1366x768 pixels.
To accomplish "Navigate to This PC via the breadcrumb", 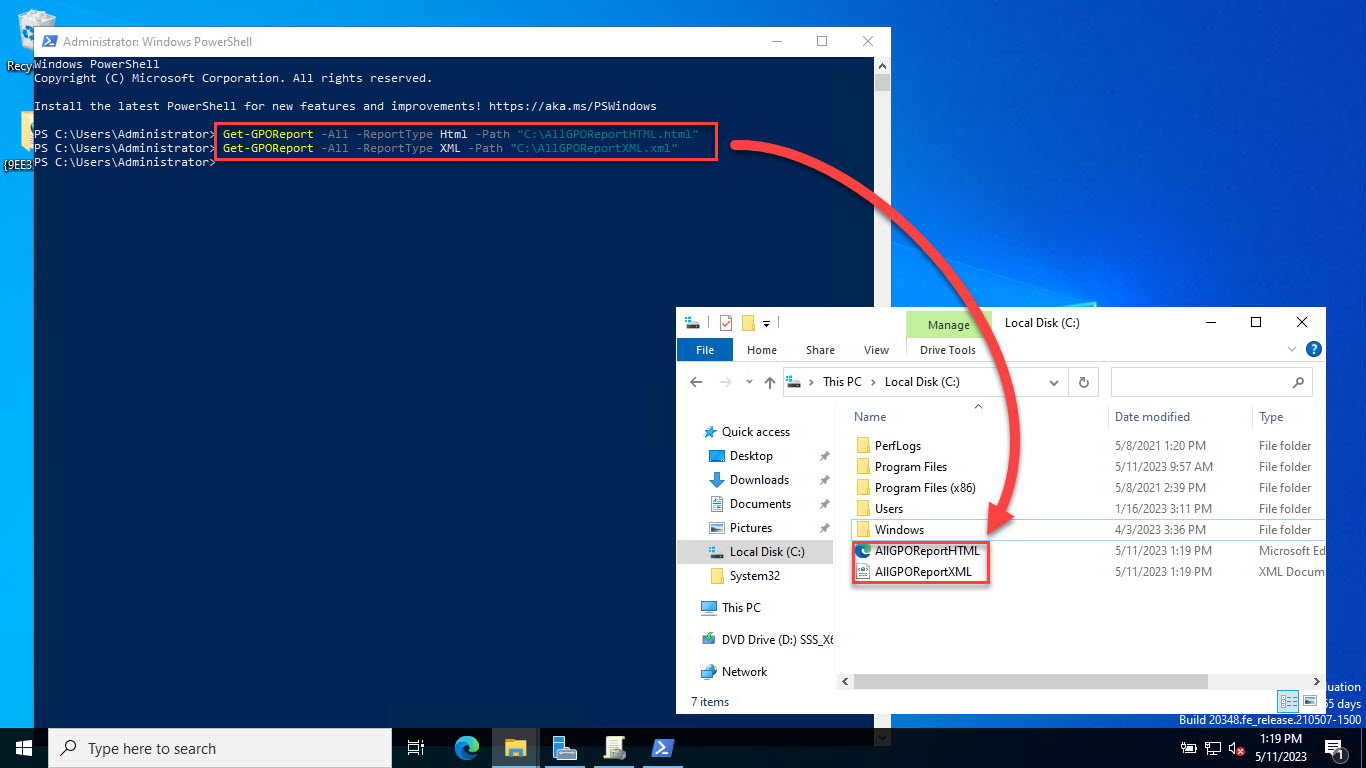I will [x=842, y=382].
